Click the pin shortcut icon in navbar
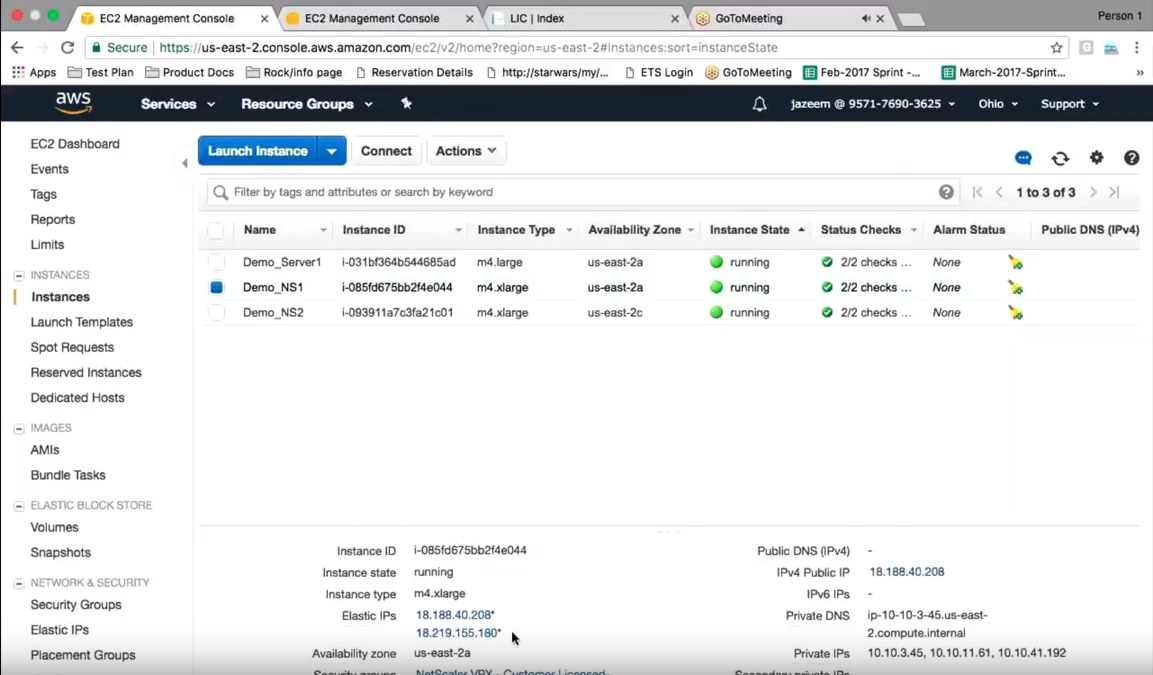Viewport: 1153px width, 675px height. (x=406, y=104)
